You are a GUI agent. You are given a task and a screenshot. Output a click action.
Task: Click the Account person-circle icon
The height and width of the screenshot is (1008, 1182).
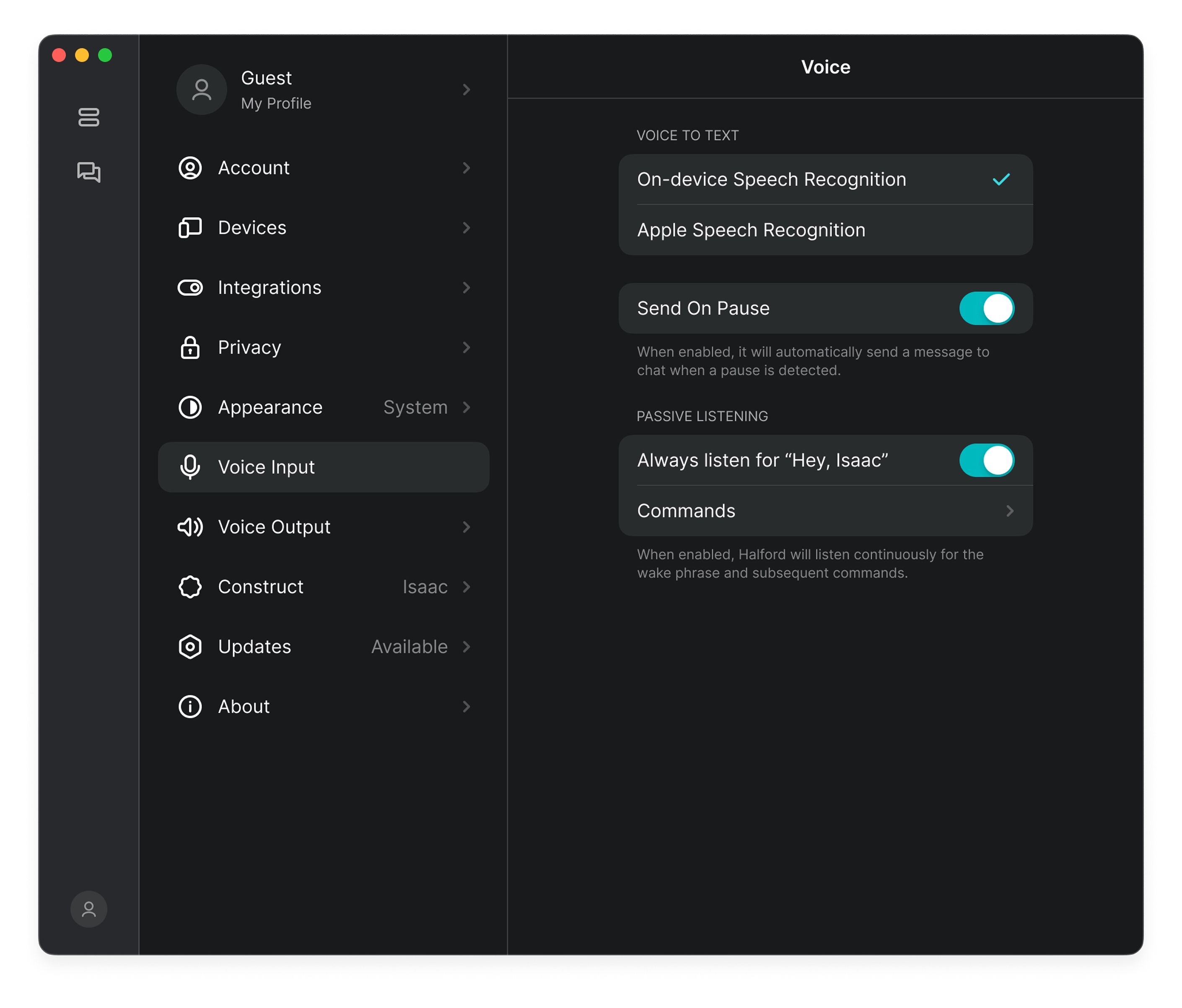(x=190, y=168)
